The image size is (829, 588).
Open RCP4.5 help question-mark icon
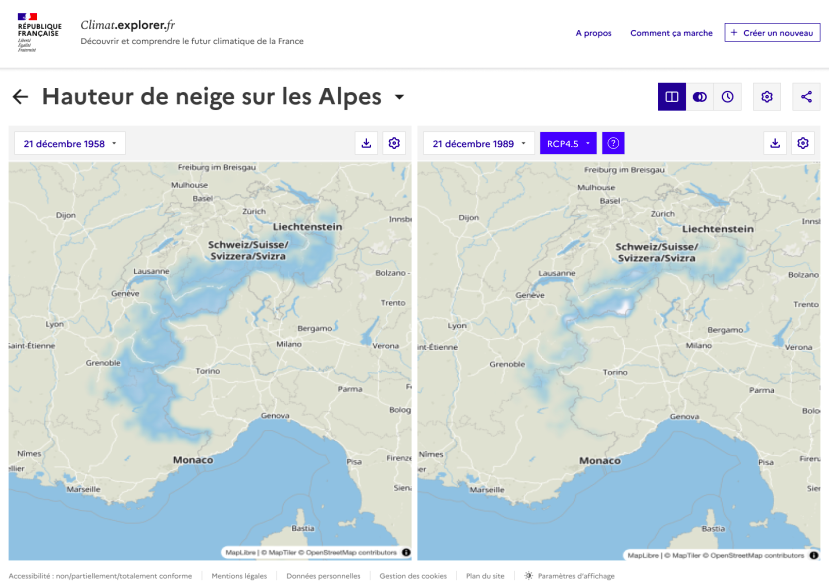click(613, 143)
